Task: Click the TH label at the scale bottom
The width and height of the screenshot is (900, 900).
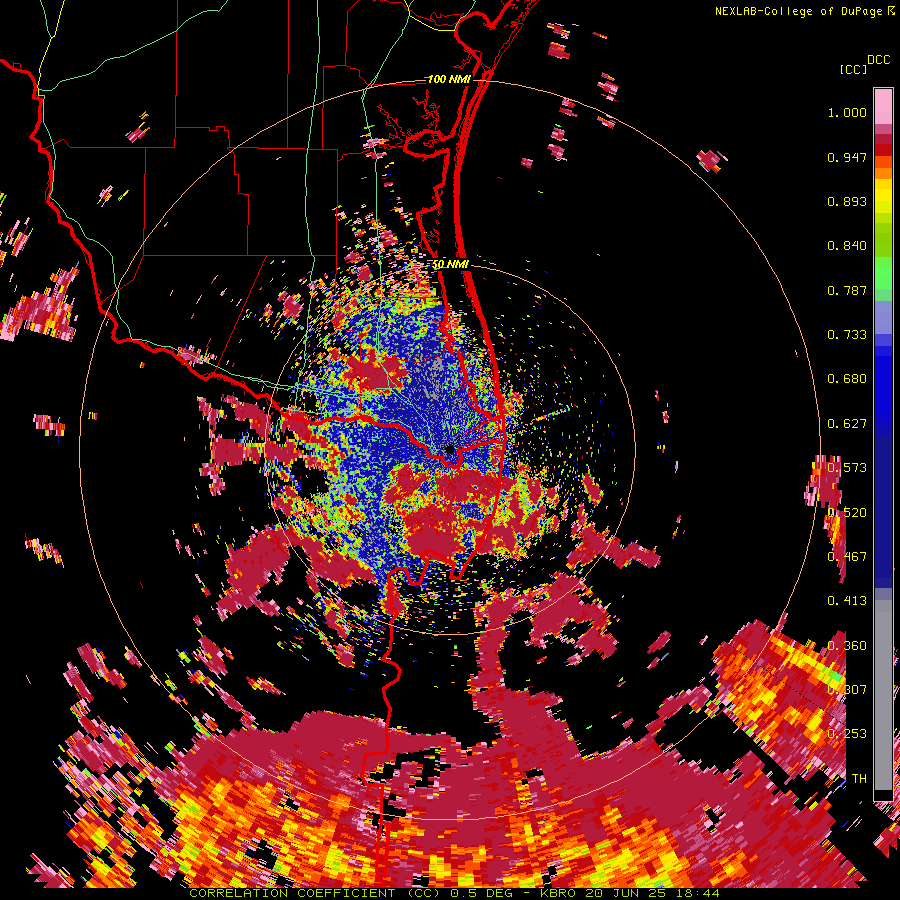Action: click(x=859, y=779)
